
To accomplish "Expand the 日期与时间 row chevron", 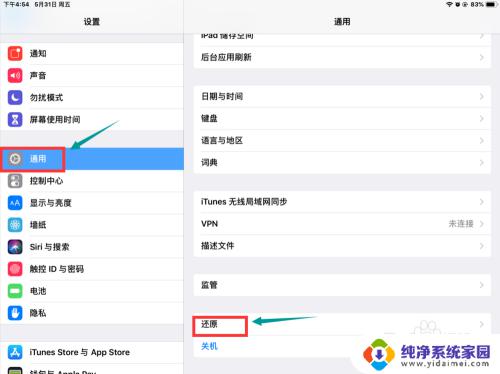I will point(482,97).
